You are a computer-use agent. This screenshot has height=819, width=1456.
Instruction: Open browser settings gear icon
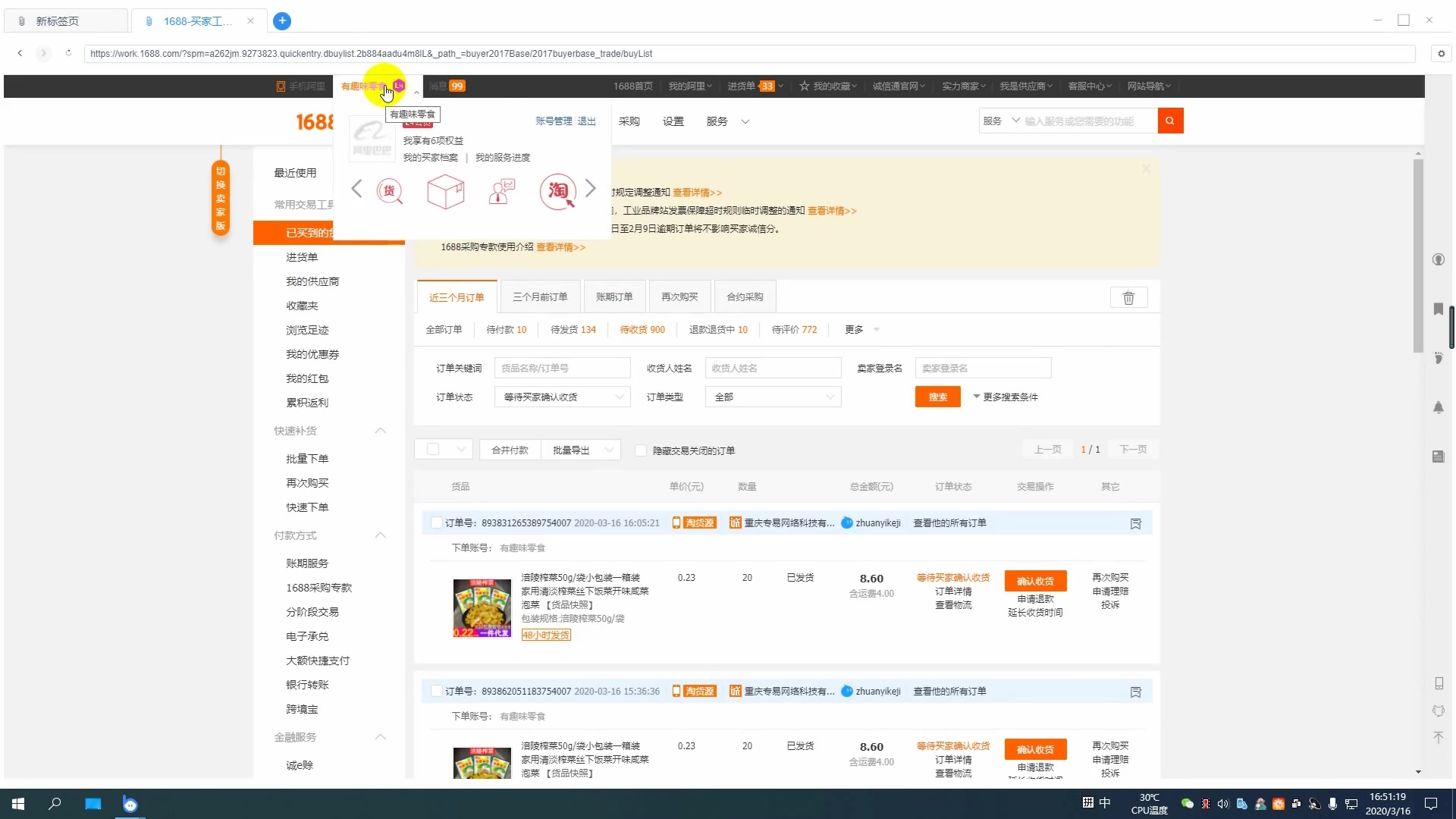click(1441, 53)
